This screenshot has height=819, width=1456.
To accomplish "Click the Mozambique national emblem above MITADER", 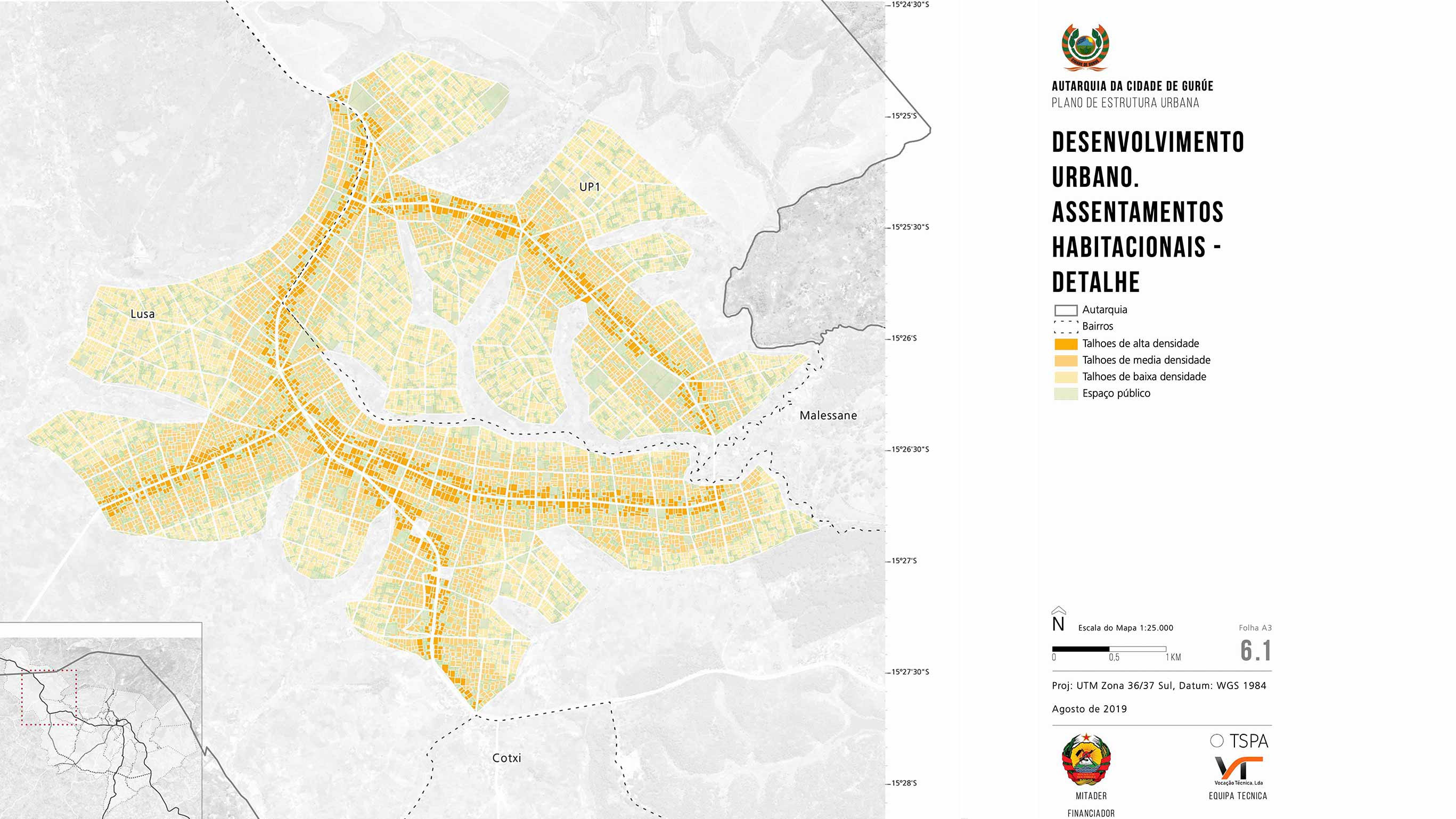I will coord(1086,760).
